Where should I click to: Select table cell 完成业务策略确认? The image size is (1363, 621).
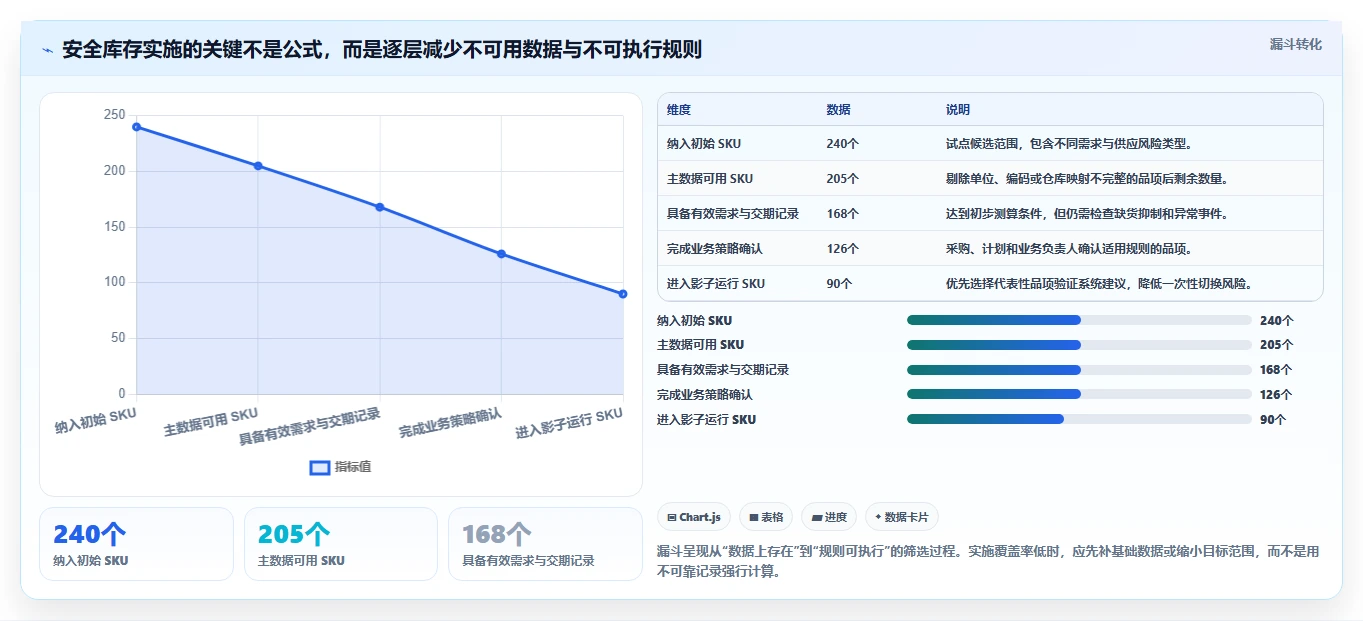click(715, 249)
